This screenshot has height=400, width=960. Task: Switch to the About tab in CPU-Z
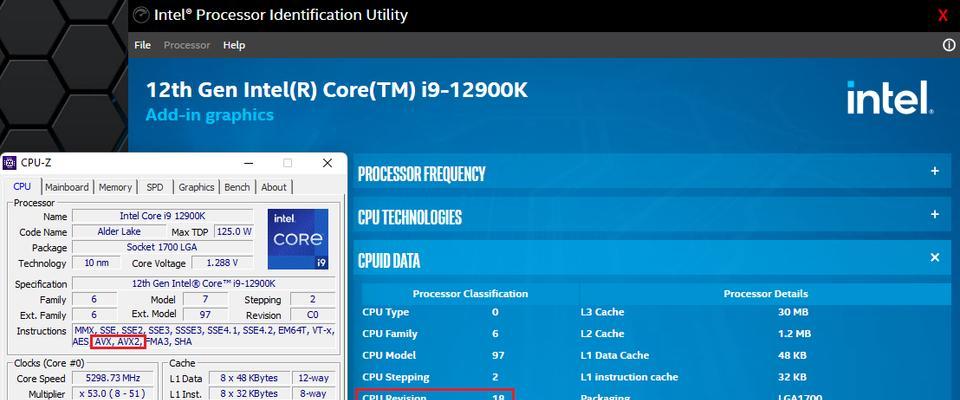click(274, 187)
